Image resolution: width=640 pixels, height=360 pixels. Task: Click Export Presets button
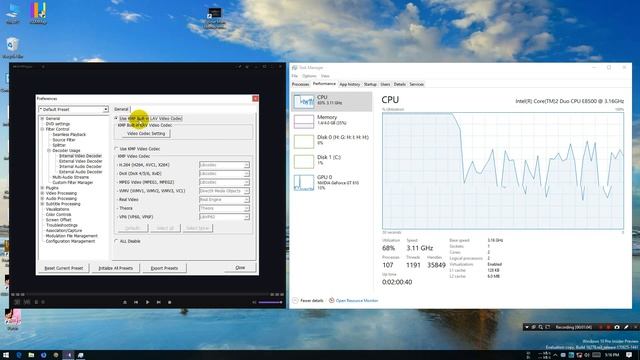(164, 268)
